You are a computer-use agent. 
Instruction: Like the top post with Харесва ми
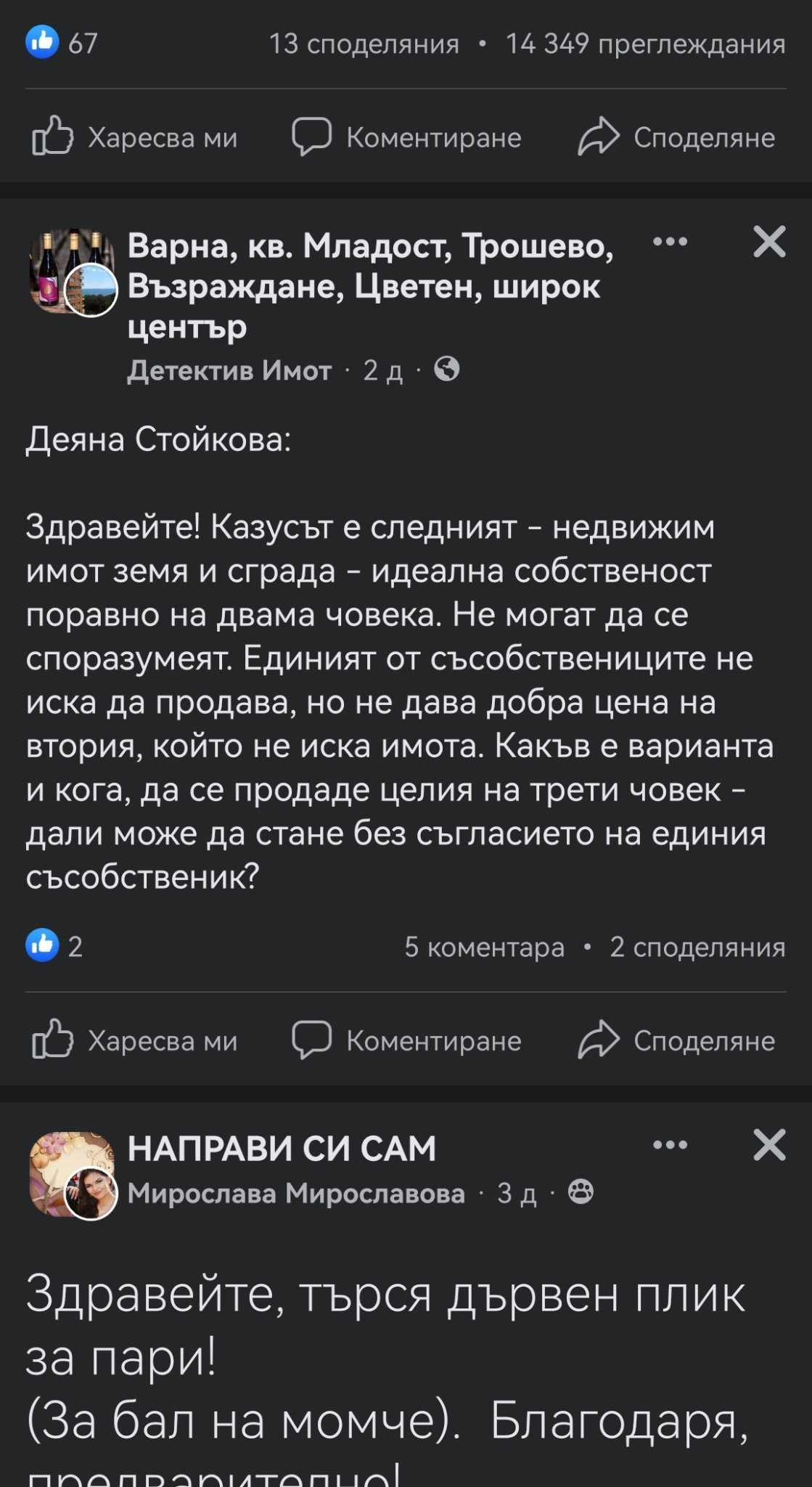(x=135, y=137)
